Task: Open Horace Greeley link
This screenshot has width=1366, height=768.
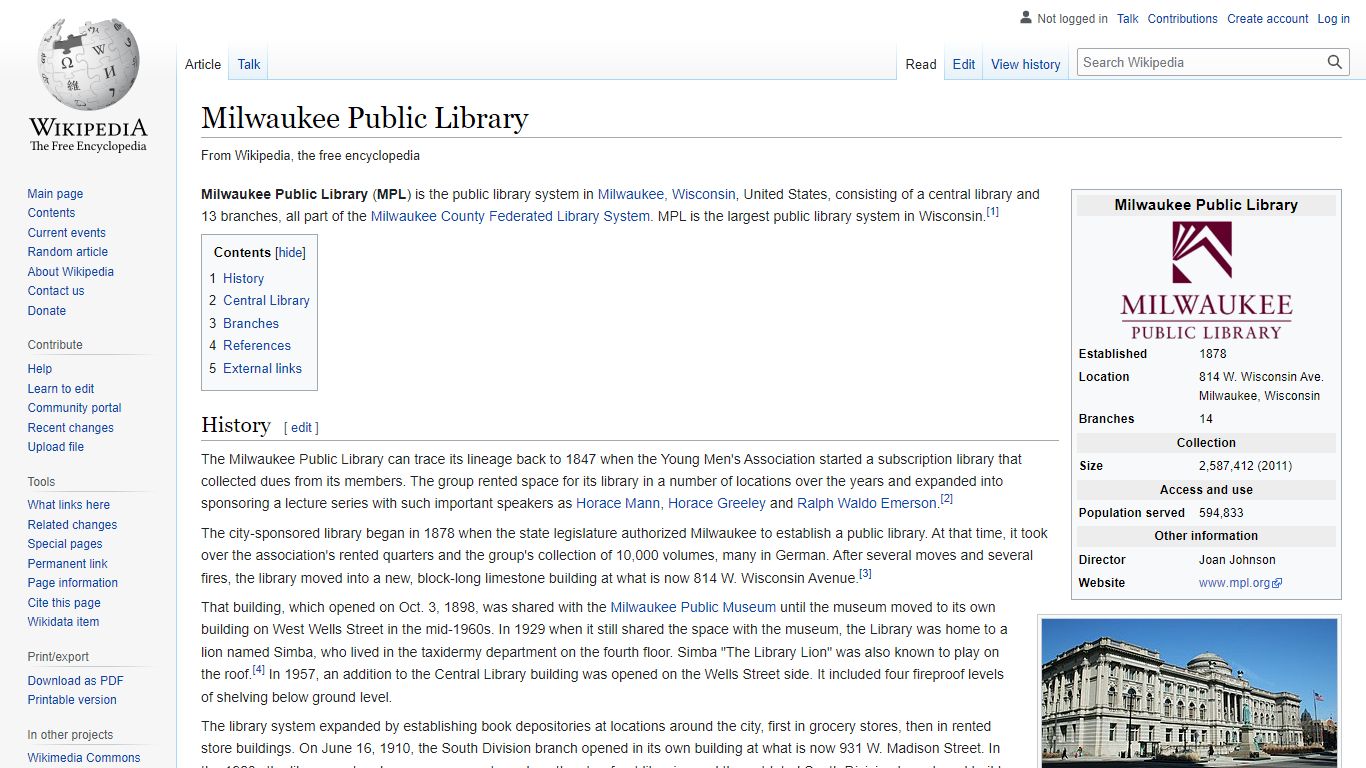Action: 717,503
